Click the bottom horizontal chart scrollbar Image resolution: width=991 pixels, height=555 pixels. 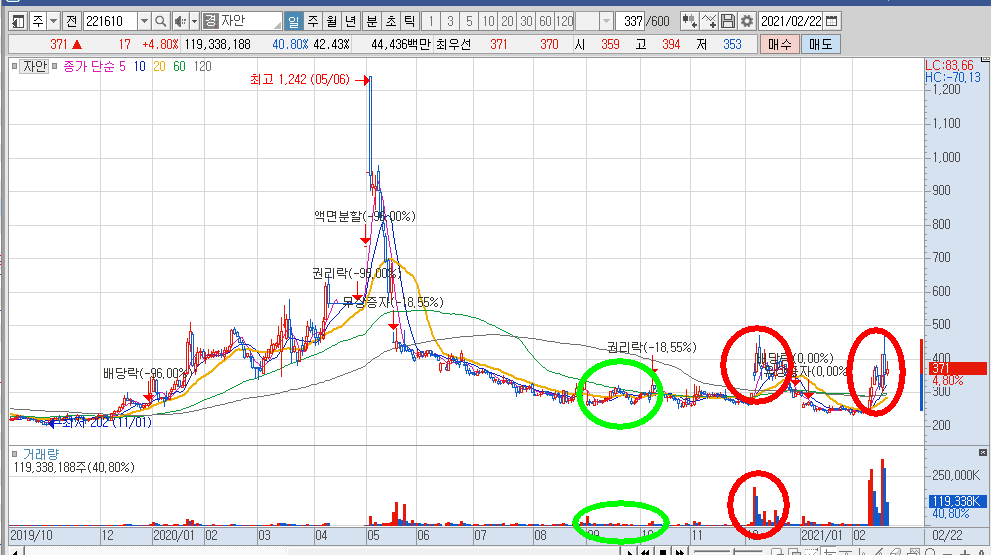(x=300, y=550)
